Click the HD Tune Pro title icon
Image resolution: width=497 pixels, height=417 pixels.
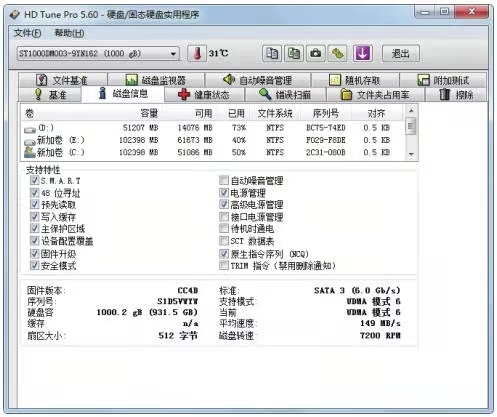[x=15, y=15]
